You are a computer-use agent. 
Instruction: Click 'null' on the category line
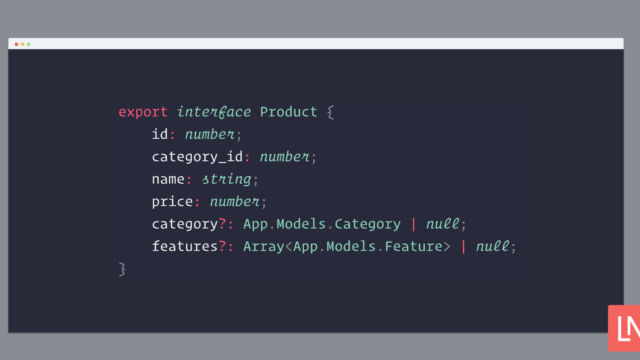(x=442, y=224)
